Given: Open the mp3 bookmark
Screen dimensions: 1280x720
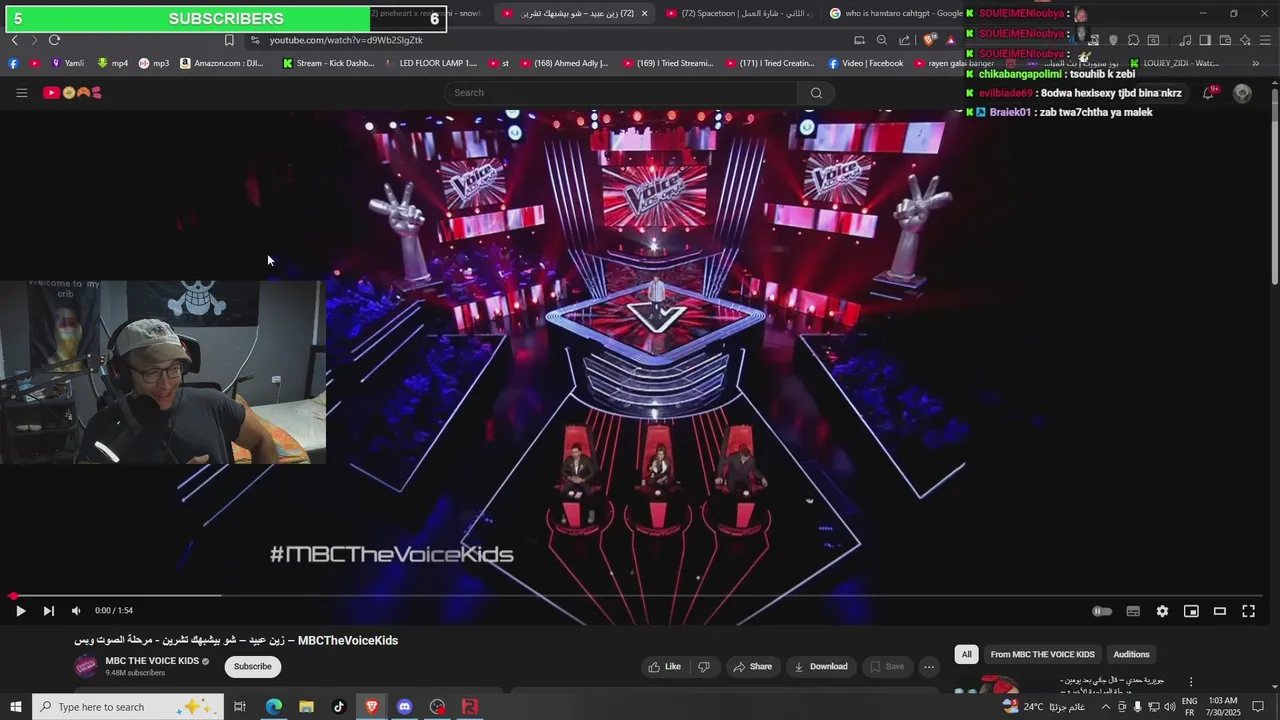Looking at the screenshot, I should [x=154, y=63].
